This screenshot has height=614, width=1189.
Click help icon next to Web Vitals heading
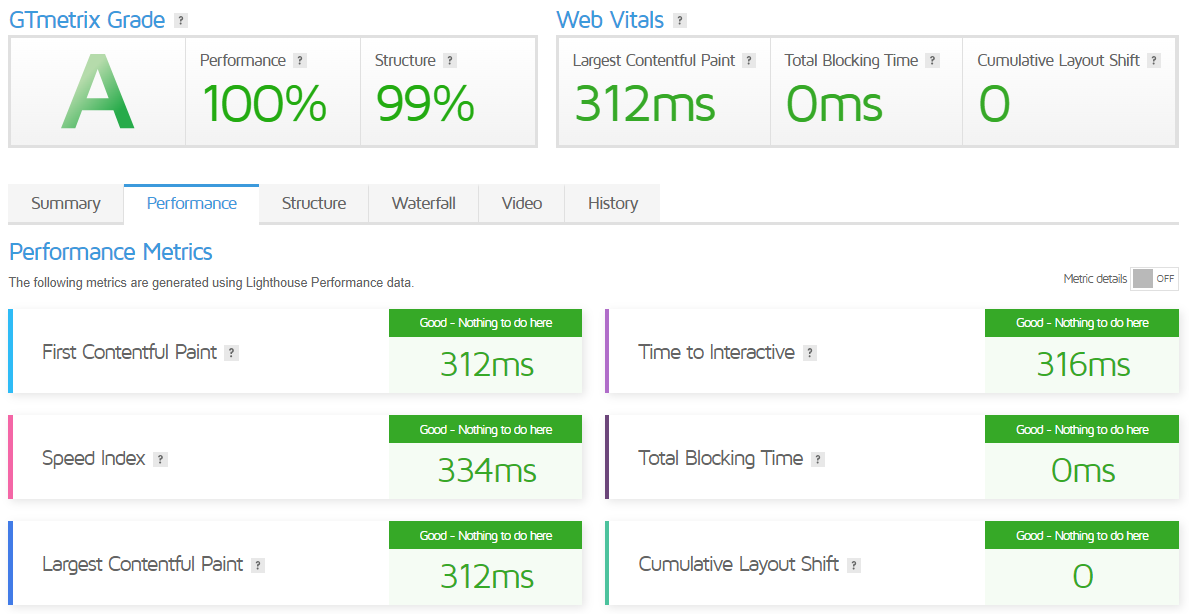[x=679, y=20]
